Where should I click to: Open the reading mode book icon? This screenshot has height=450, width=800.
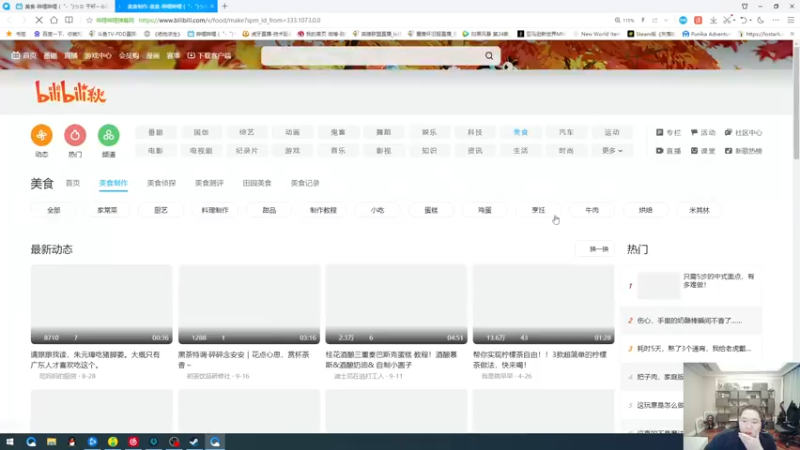pos(69,20)
